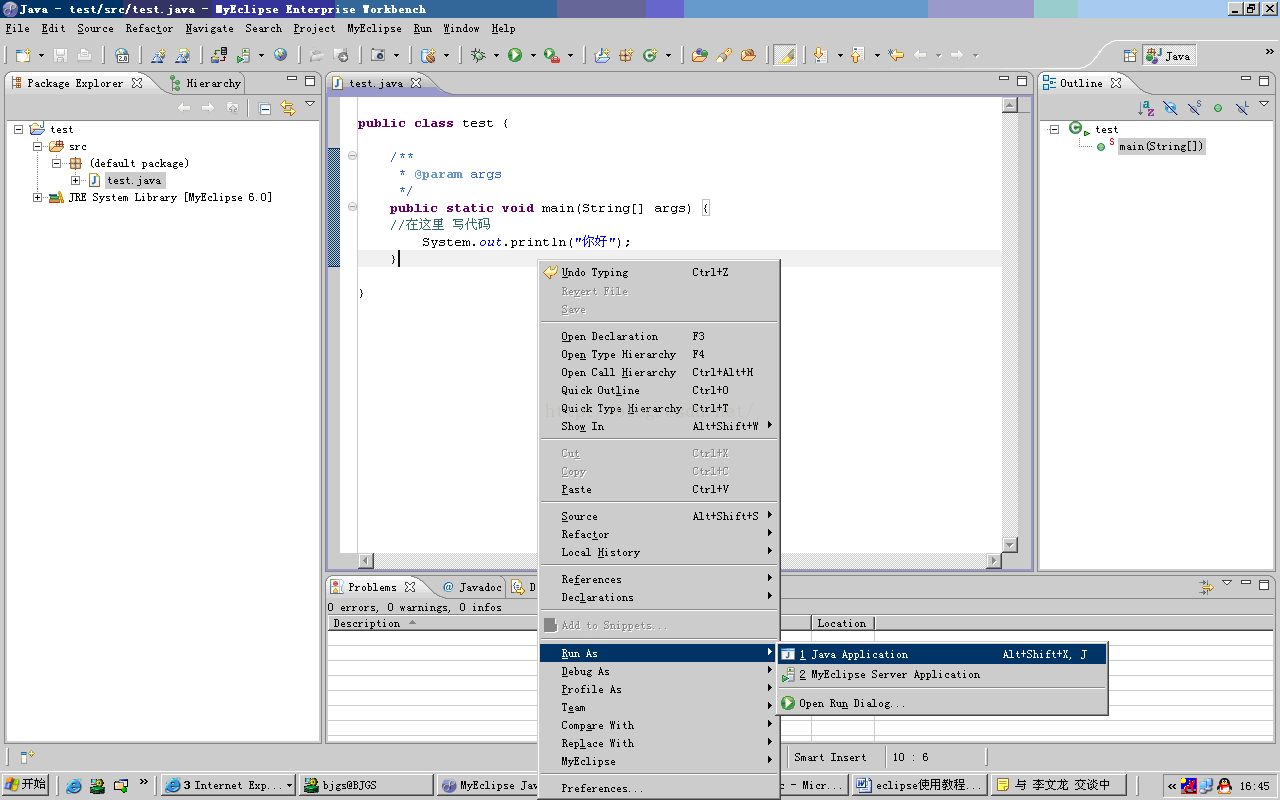Open the Run button dropdown arrow

click(533, 56)
